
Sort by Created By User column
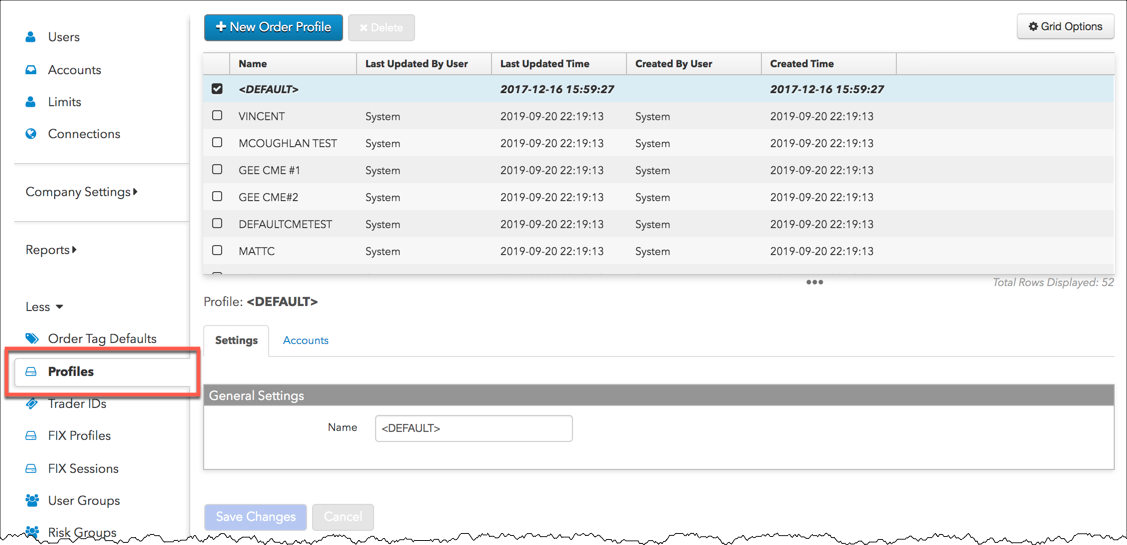point(694,63)
